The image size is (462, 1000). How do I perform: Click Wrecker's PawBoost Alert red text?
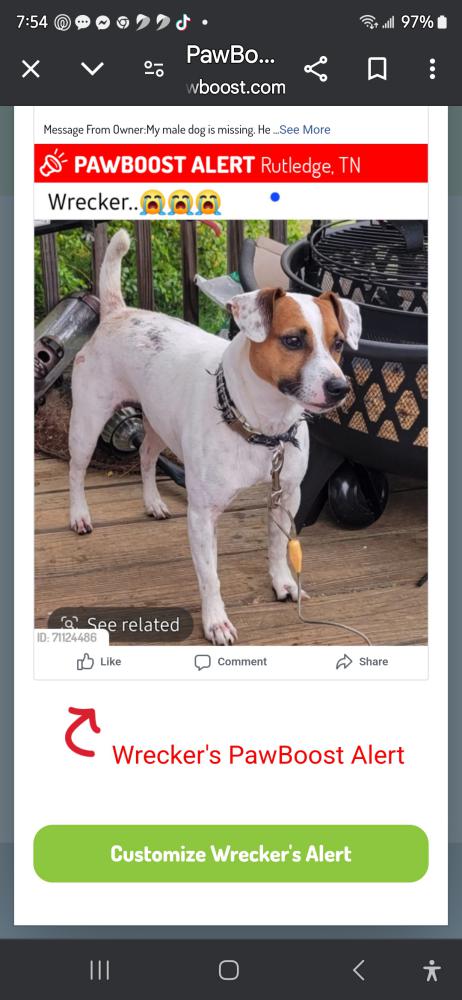coord(258,754)
